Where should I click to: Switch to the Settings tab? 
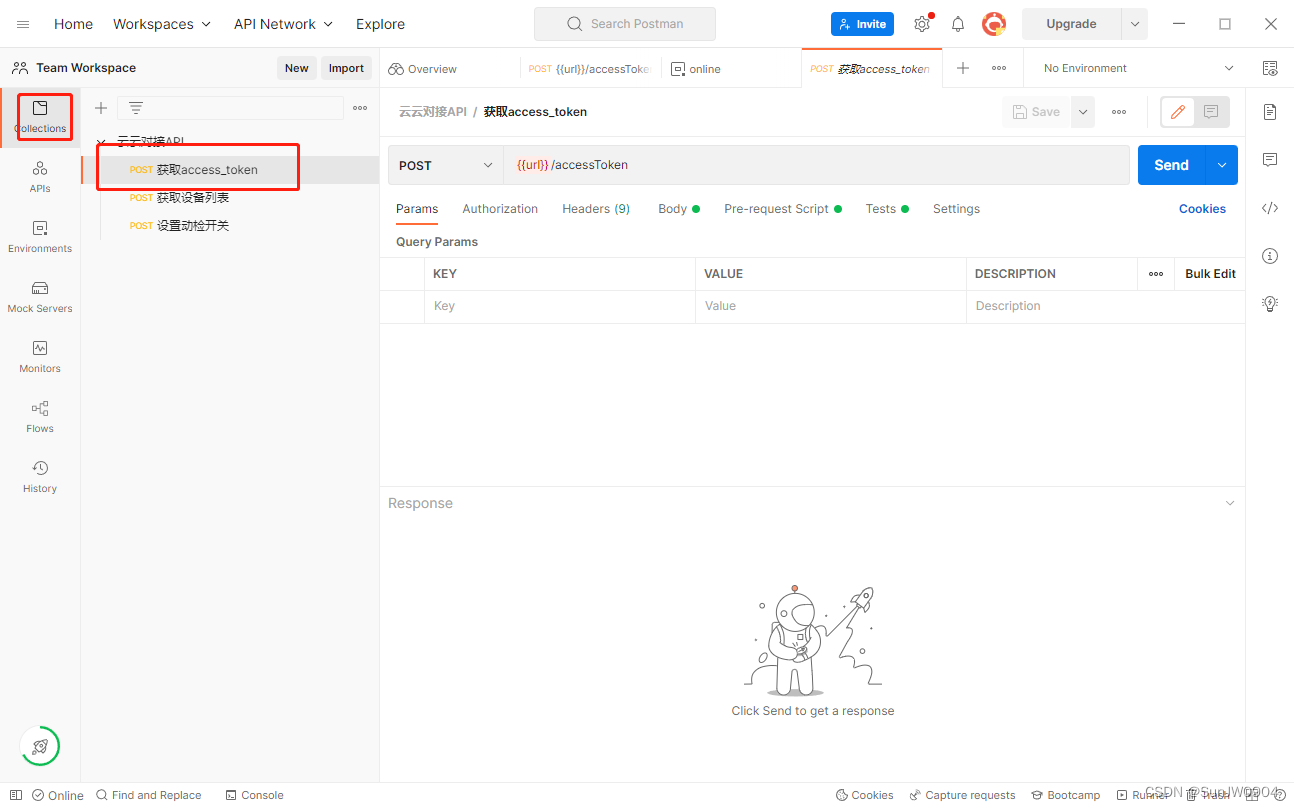pyautogui.click(x=956, y=209)
